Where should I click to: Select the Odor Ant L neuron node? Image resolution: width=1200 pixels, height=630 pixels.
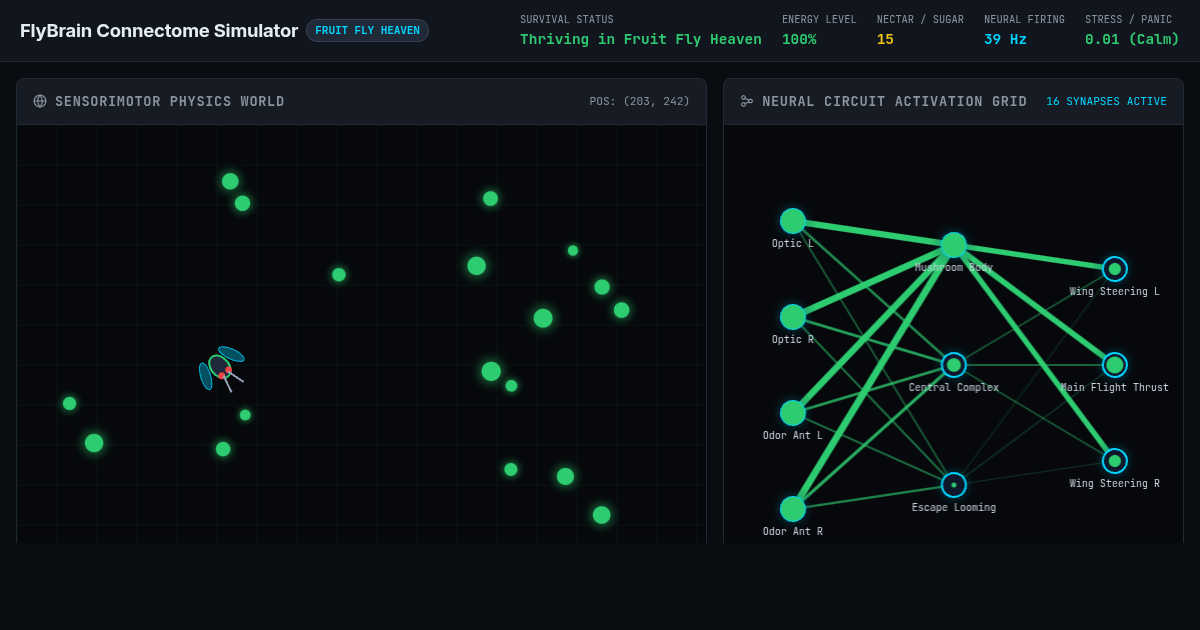pyautogui.click(x=793, y=413)
